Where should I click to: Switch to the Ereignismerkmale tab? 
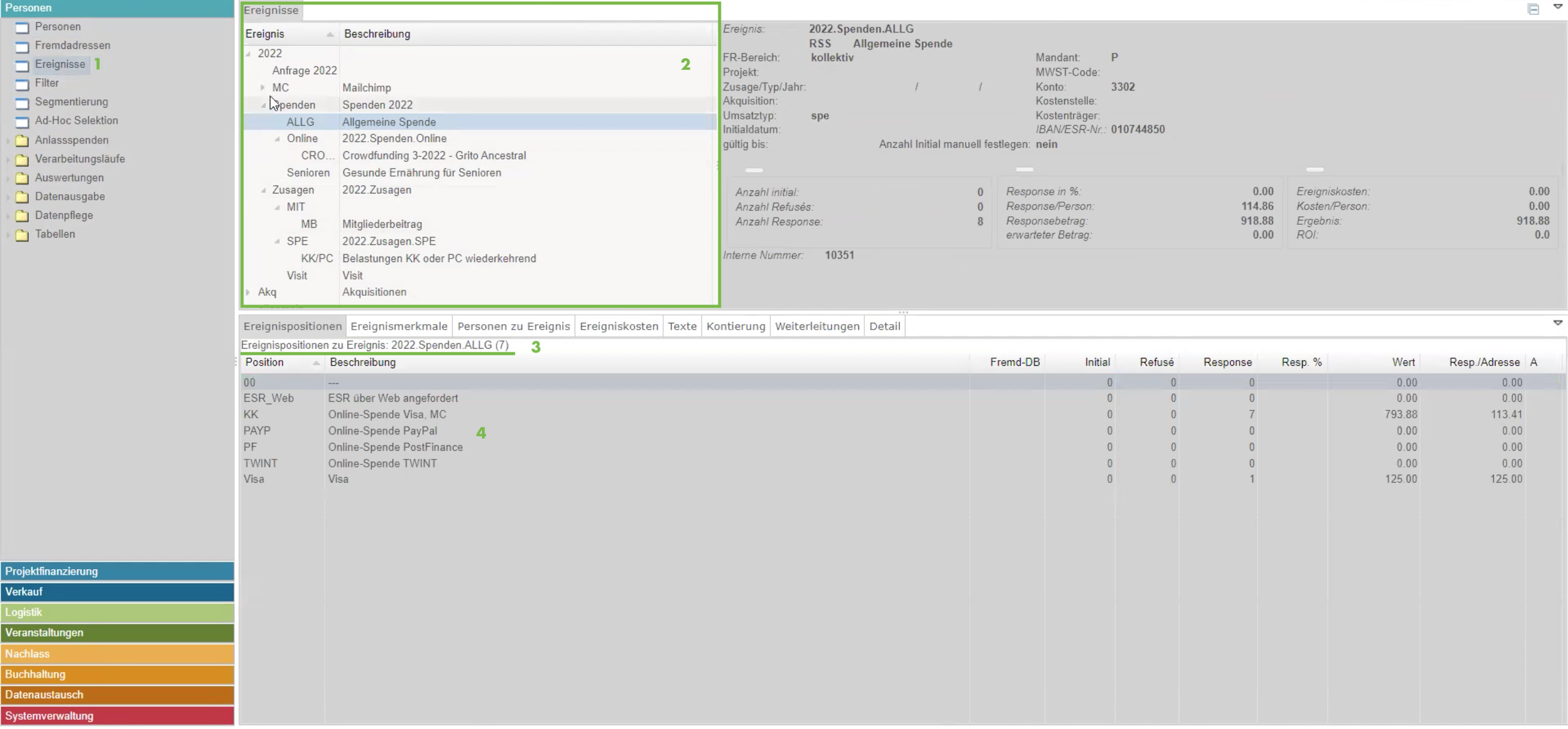click(x=398, y=327)
